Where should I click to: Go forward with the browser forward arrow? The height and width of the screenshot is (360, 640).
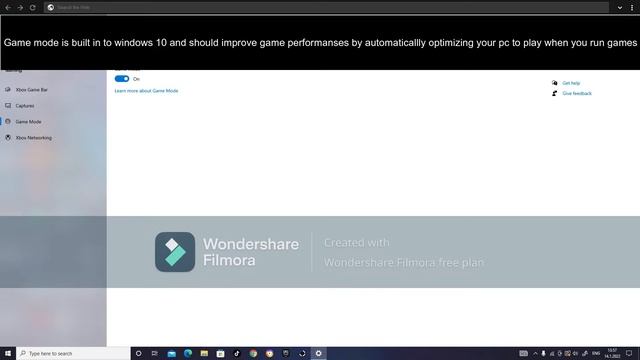click(20, 7)
